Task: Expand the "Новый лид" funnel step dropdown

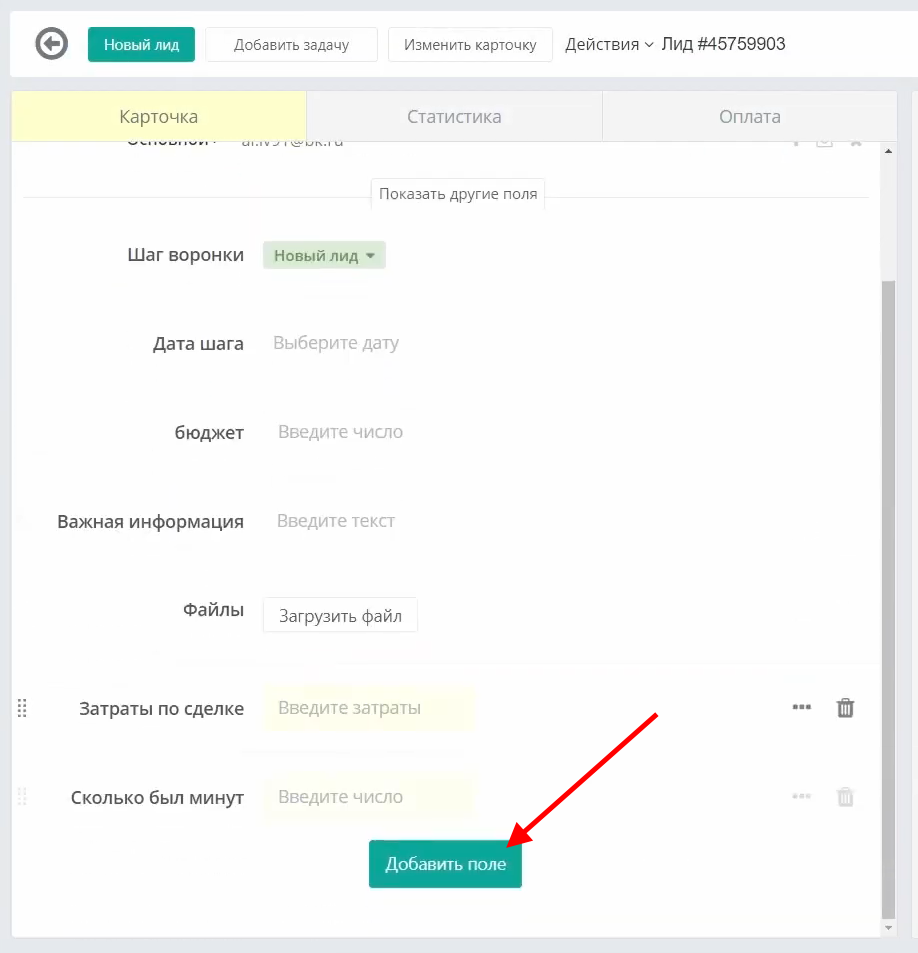Action: 324,255
